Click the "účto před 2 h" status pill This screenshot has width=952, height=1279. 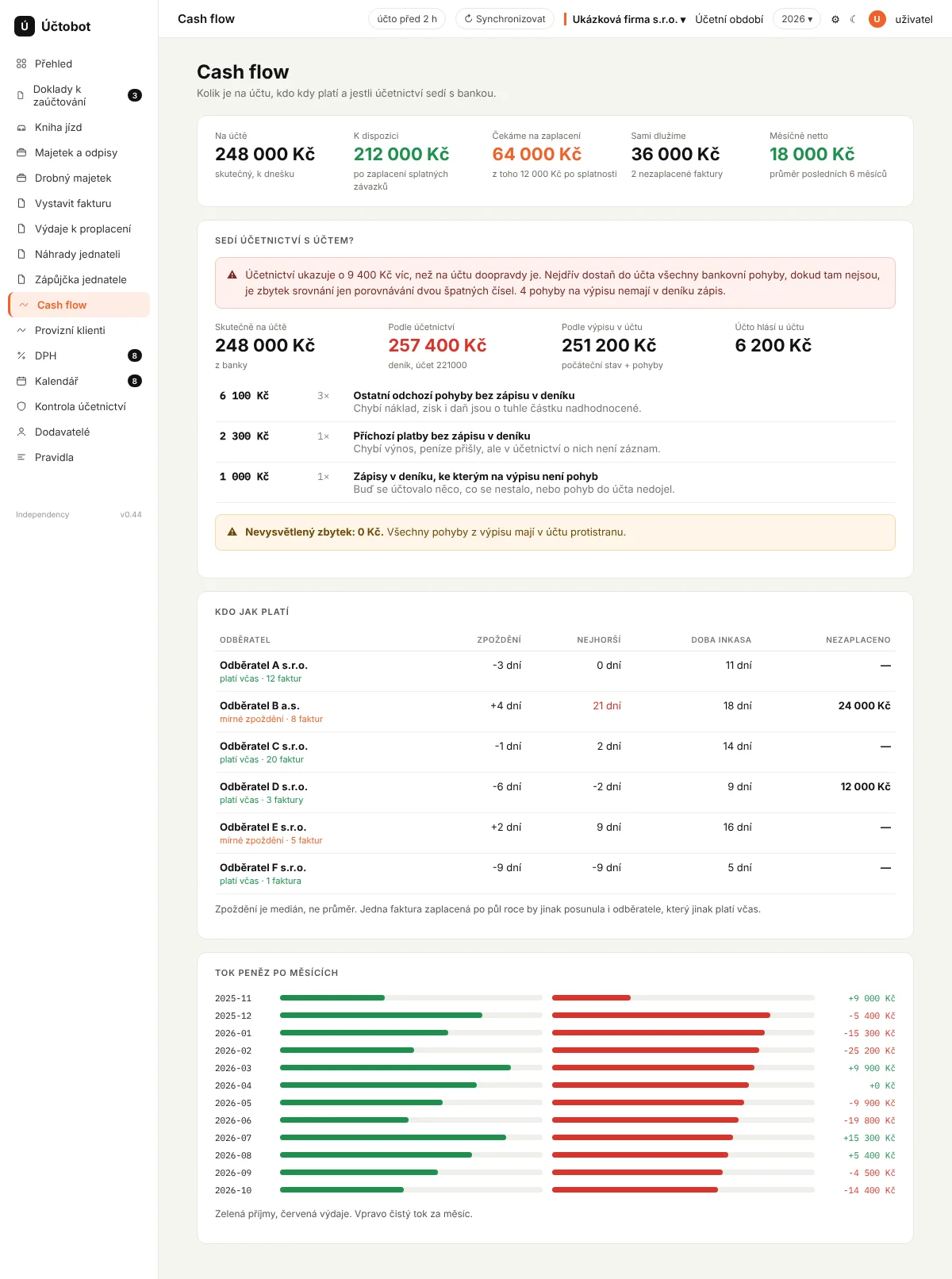coord(407,19)
